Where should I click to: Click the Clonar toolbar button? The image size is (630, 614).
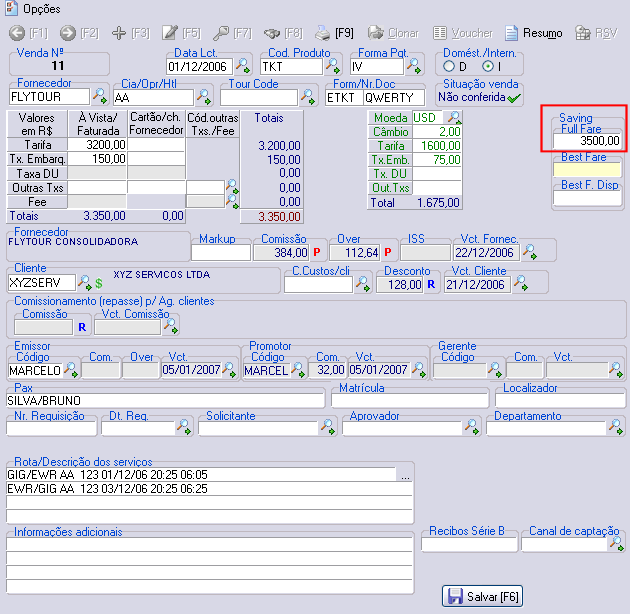pos(393,33)
